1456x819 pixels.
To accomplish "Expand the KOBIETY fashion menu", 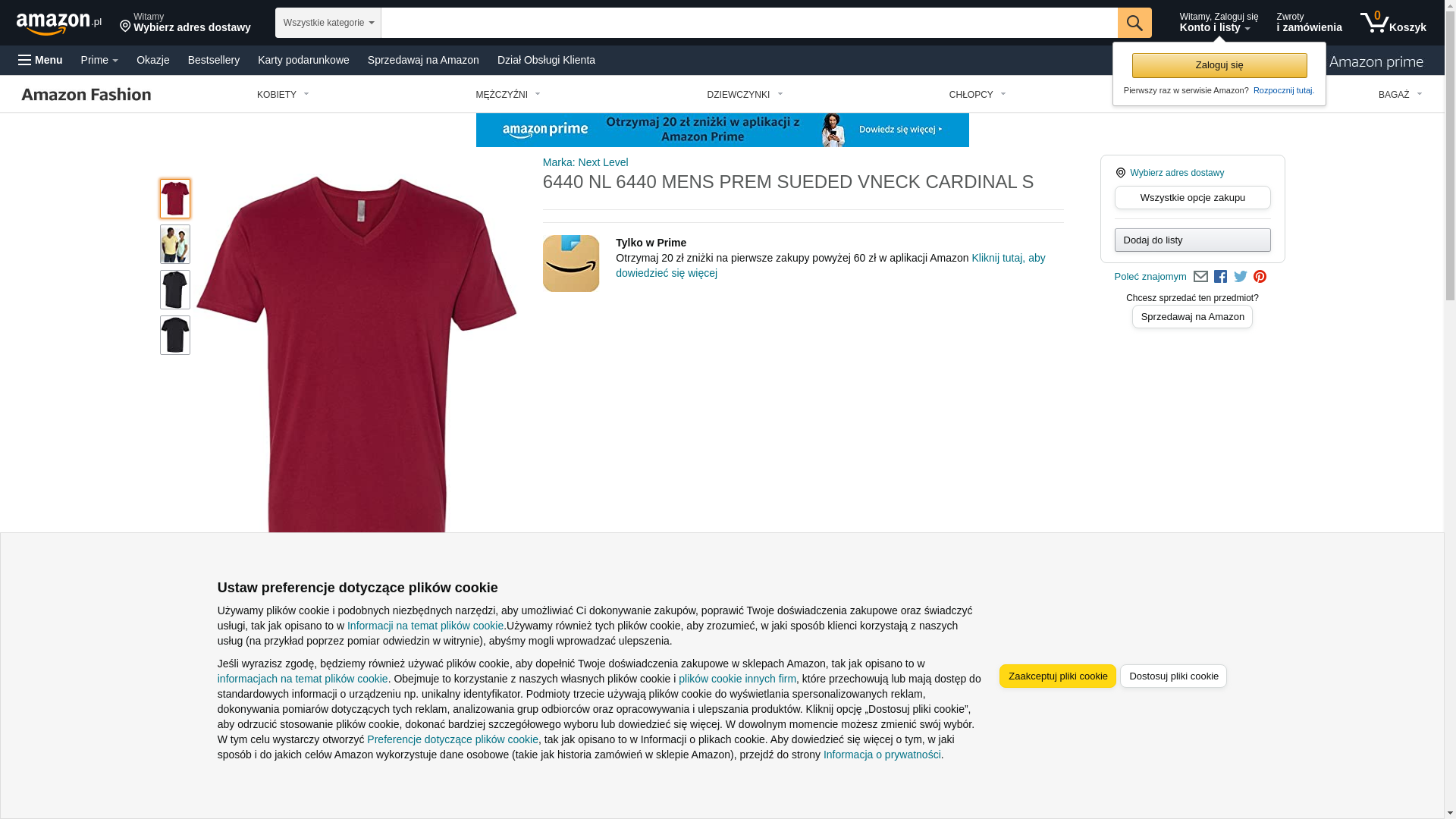I will 283,95.
